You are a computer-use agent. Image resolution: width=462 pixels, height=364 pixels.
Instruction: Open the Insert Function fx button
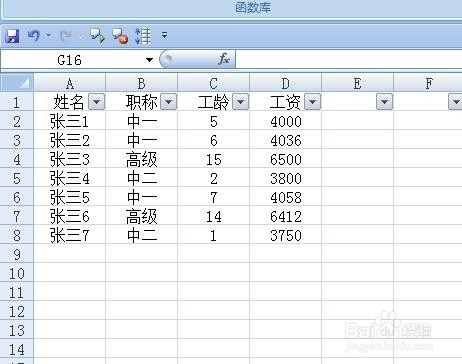pos(224,59)
